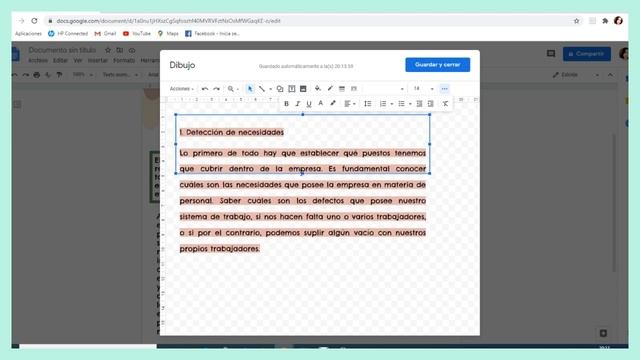
Task: Click the Compartir button in Docs
Action: point(587,54)
